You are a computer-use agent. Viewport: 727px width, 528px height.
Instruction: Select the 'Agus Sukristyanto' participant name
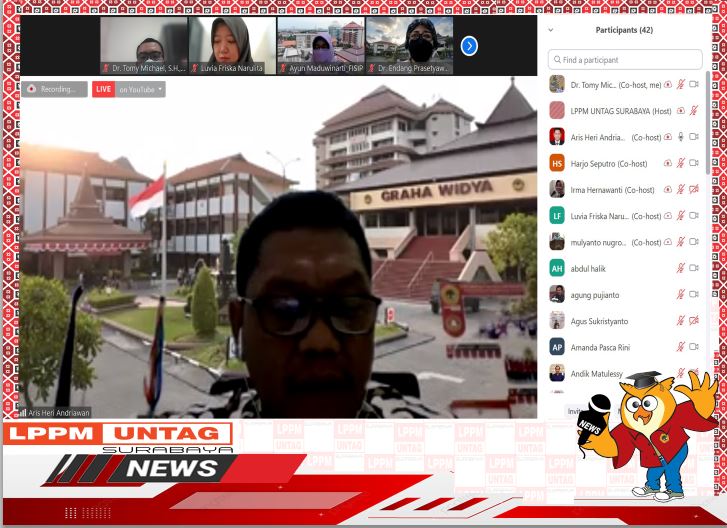[x=599, y=321]
